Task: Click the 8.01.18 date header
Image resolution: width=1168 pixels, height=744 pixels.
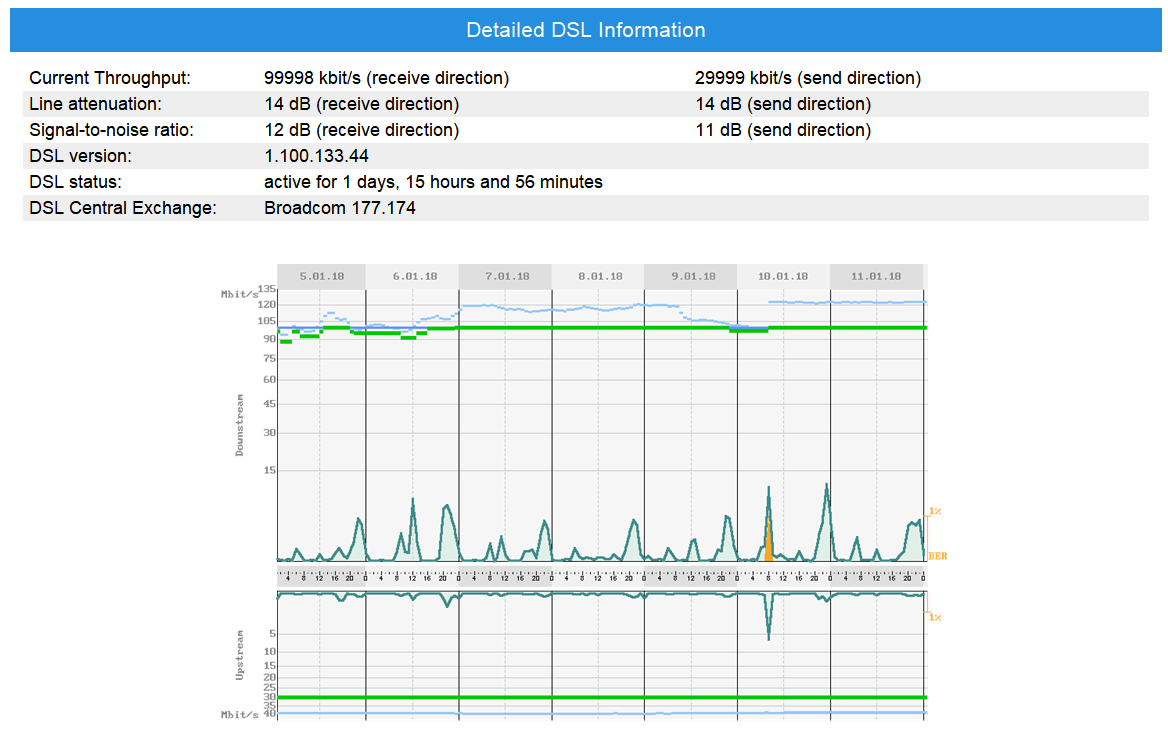Action: pos(598,276)
